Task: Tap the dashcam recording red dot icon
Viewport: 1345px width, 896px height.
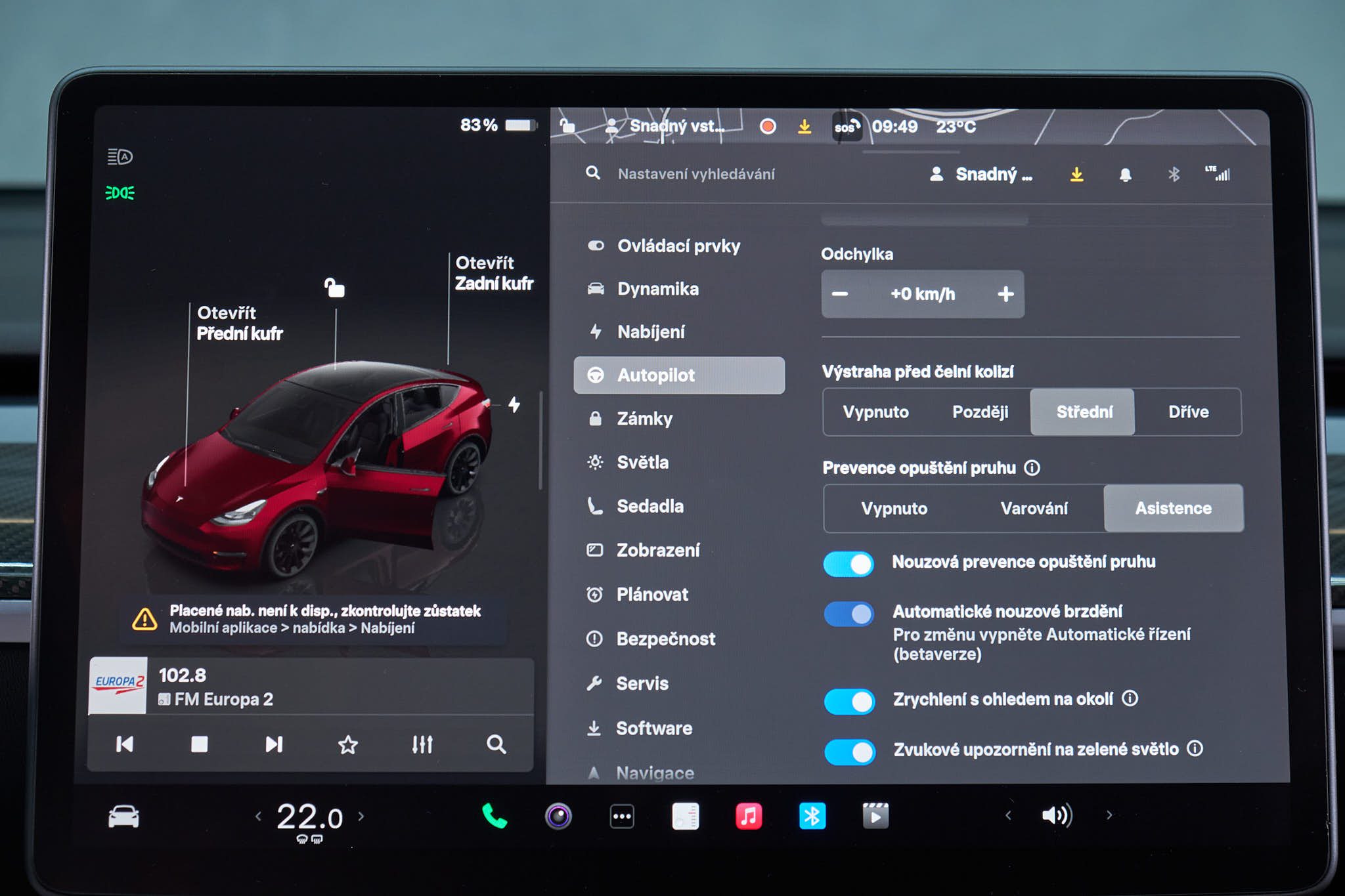Action: (768, 126)
